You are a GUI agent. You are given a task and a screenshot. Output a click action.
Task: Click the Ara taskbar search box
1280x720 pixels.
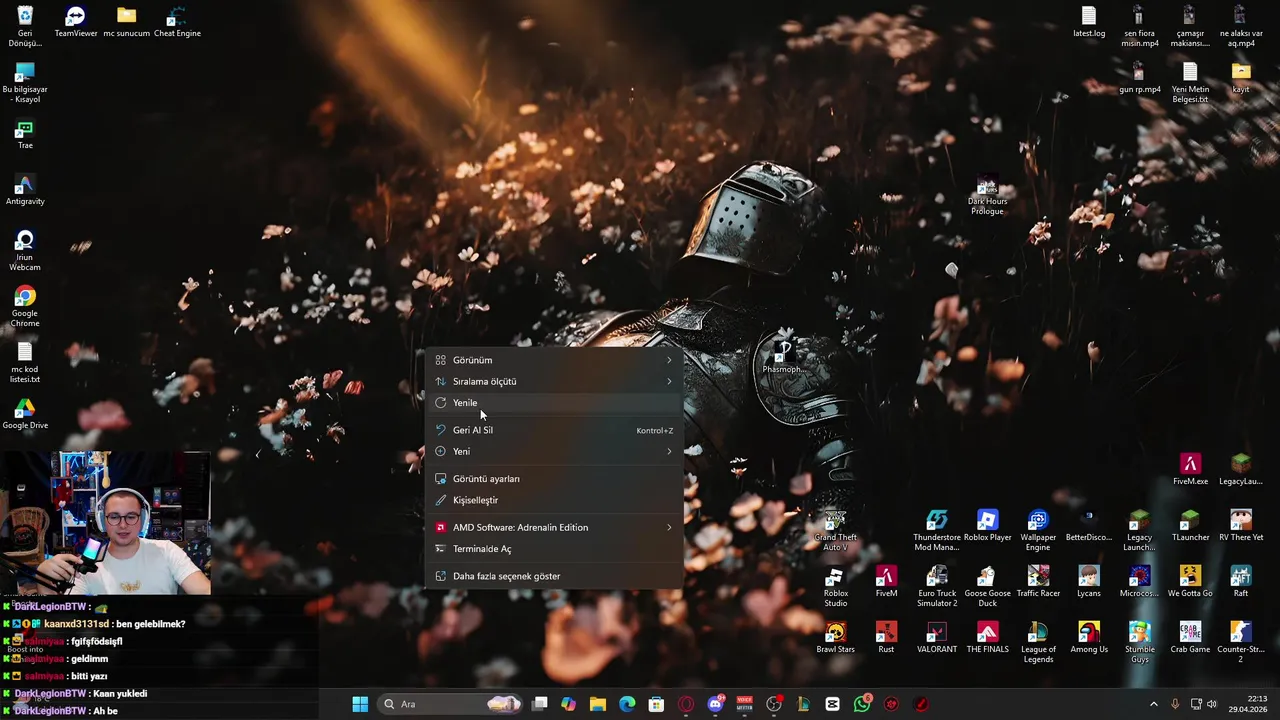451,704
